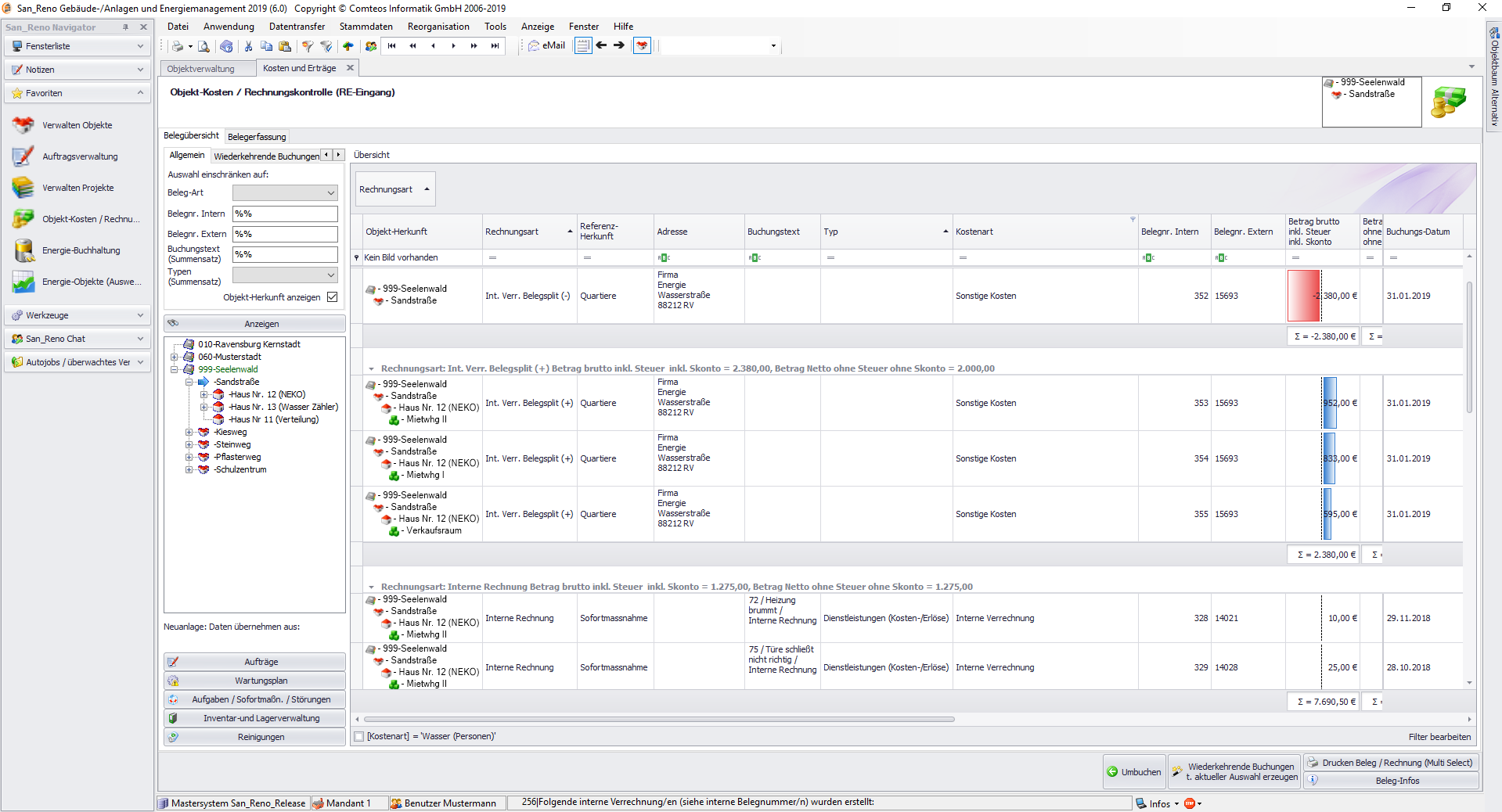Open Energie-Buchhaltung from favorites sidebar
The height and width of the screenshot is (812, 1502).
tap(81, 250)
